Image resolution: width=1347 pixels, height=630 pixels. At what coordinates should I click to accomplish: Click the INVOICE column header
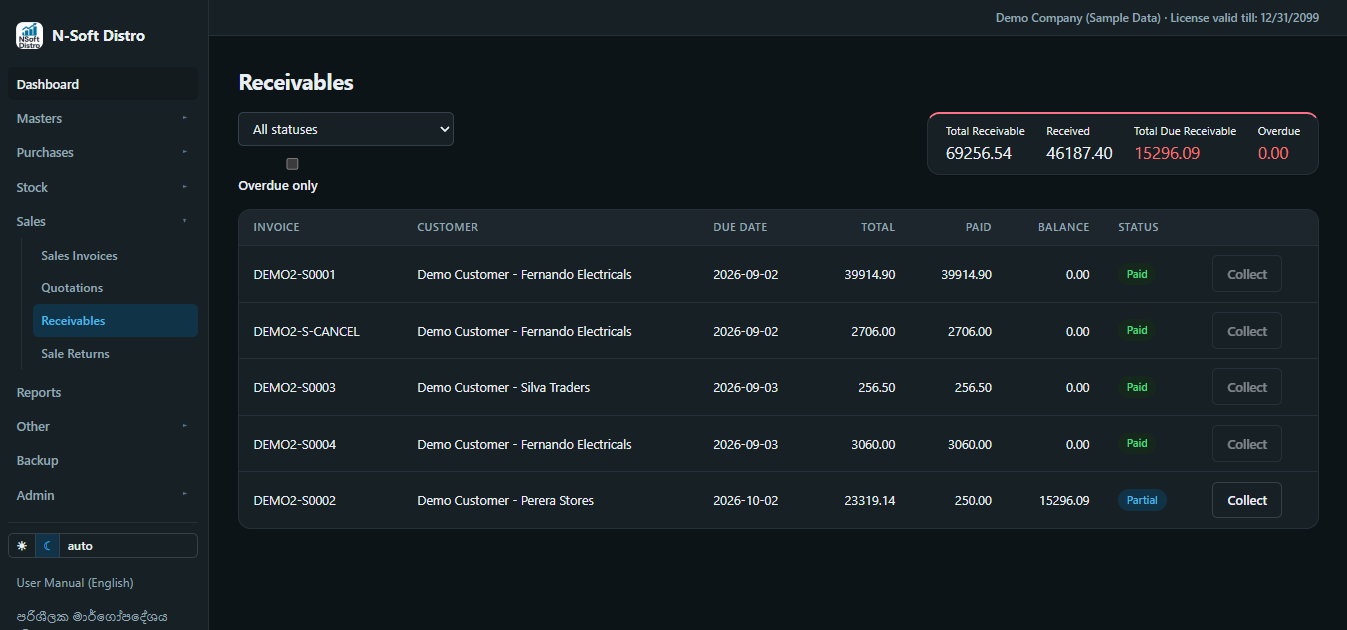(x=276, y=227)
